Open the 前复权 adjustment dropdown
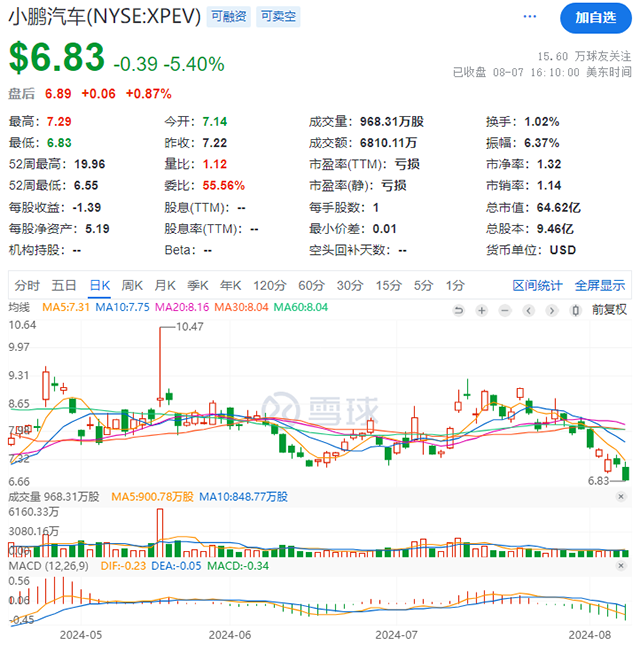 pos(609,310)
